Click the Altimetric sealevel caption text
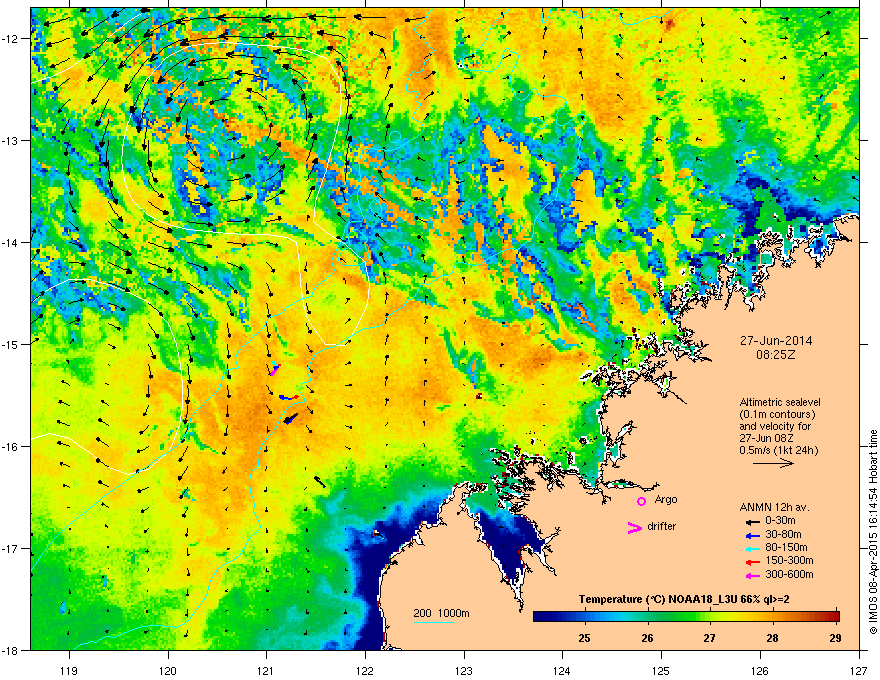Viewport: 880px width, 680px height. [x=780, y=402]
